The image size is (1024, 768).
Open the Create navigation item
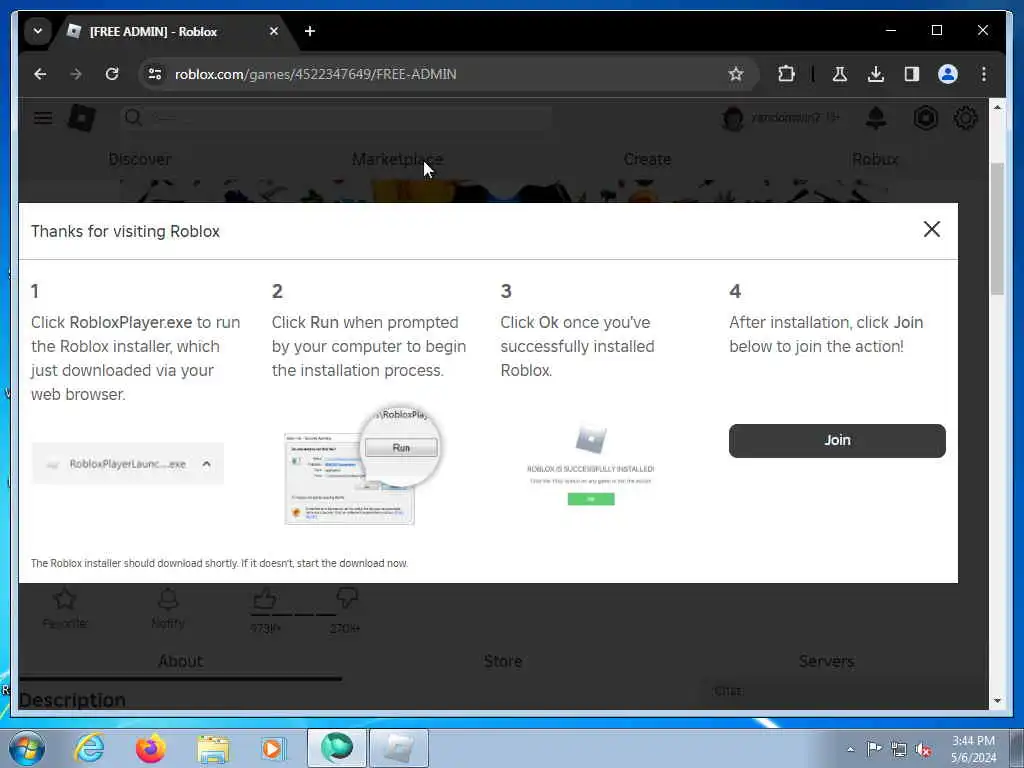(x=647, y=159)
